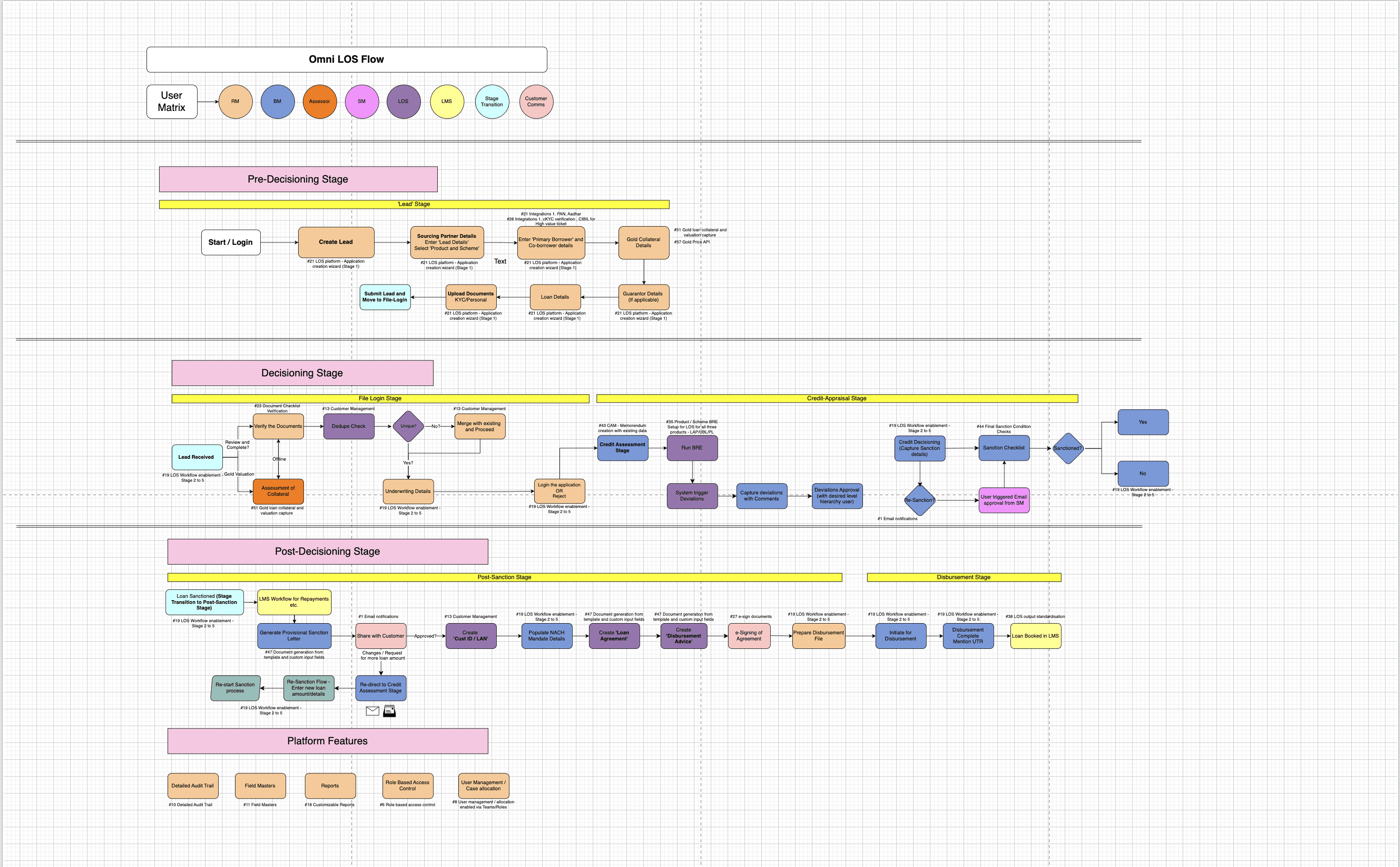Click the 'Unique?' decision diamond
Screen dimensions: 1400x867
coord(408,426)
